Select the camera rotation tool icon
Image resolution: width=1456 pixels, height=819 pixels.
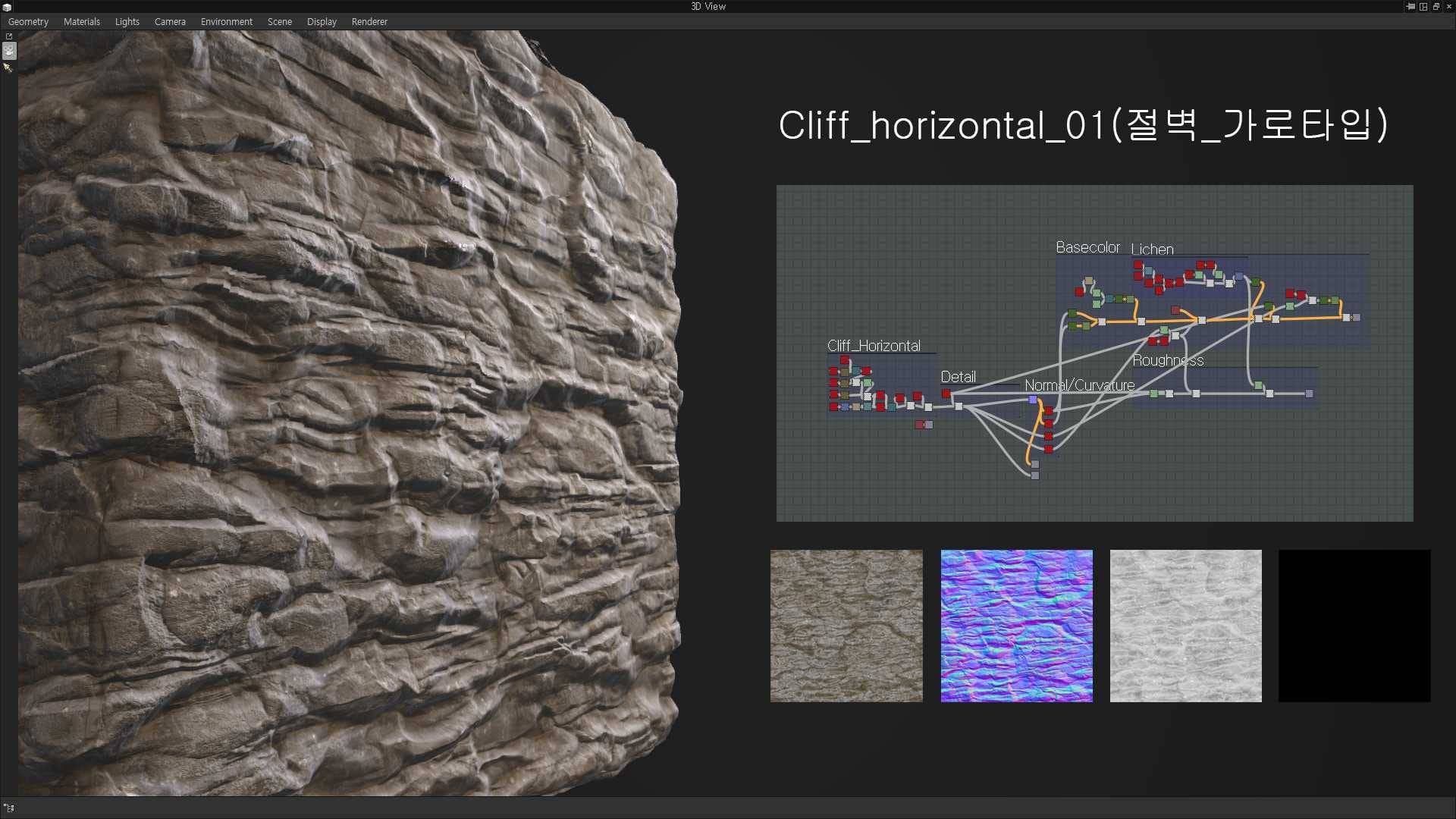[x=9, y=51]
